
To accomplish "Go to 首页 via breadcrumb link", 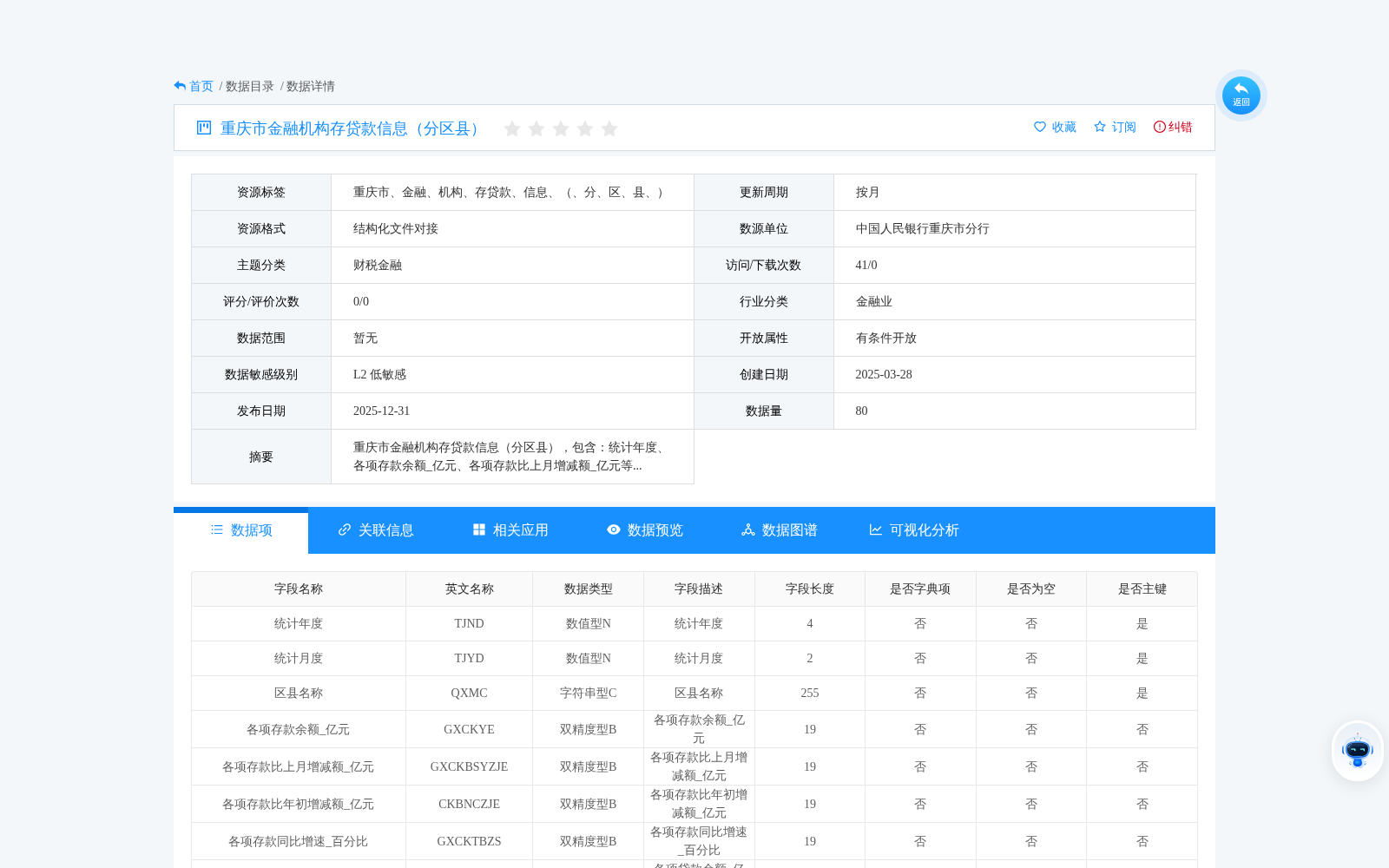I will [201, 86].
